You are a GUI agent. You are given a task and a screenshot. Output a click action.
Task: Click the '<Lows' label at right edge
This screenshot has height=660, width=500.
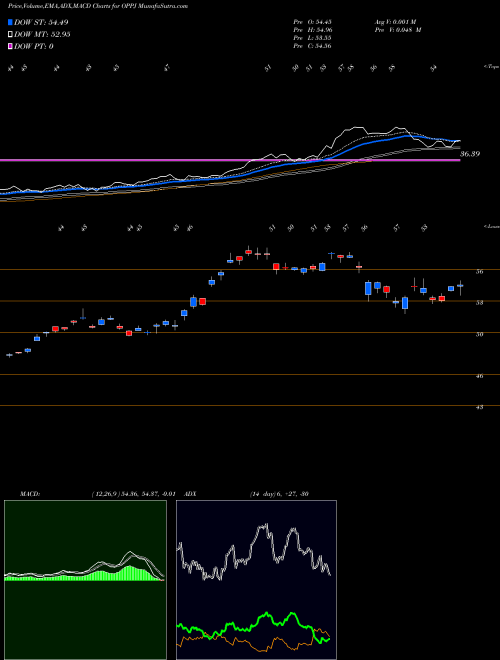click(x=491, y=226)
